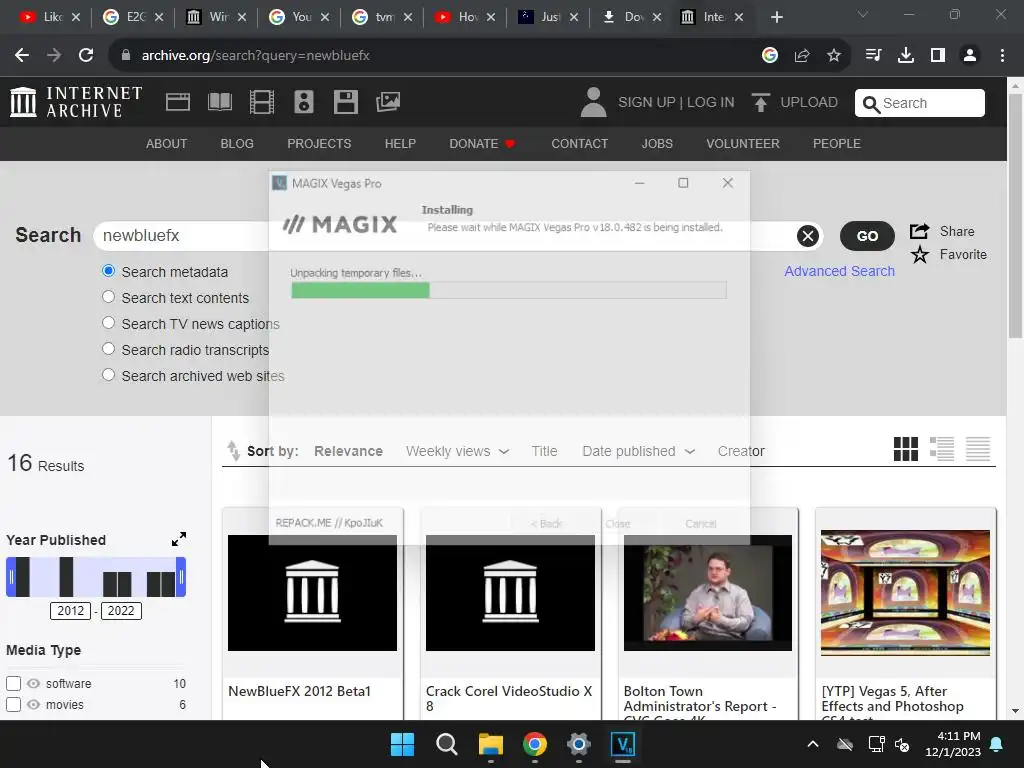Open the NewBlueFX 2012 Beta1 thumbnail
This screenshot has height=768, width=1024.
[312, 593]
